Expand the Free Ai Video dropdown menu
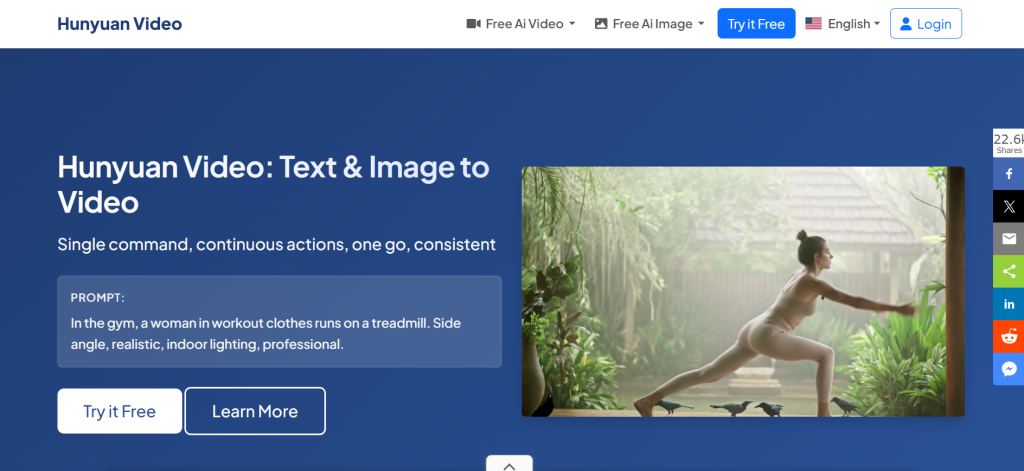Screen dimensions: 1024x471 (520, 24)
